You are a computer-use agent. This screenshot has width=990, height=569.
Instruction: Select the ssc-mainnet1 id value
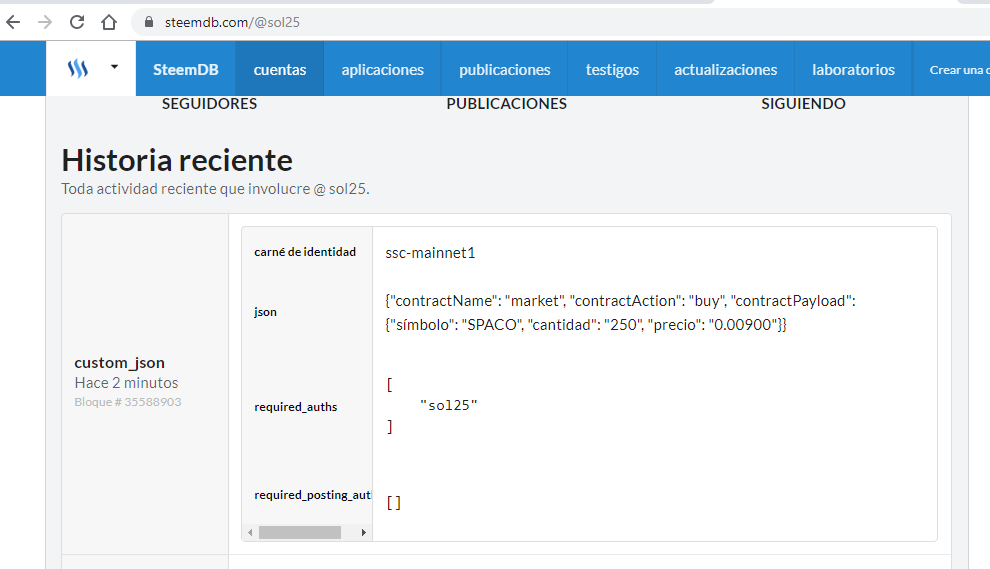tap(430, 253)
